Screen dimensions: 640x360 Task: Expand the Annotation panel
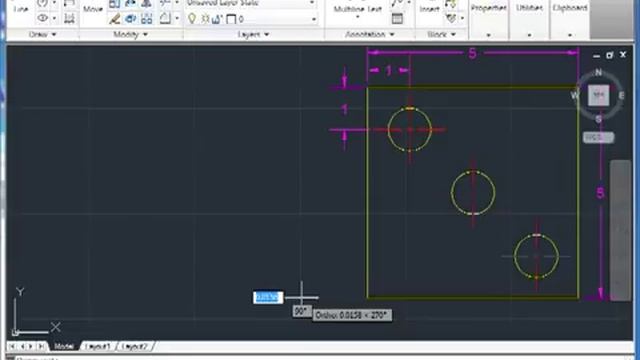[x=370, y=34]
